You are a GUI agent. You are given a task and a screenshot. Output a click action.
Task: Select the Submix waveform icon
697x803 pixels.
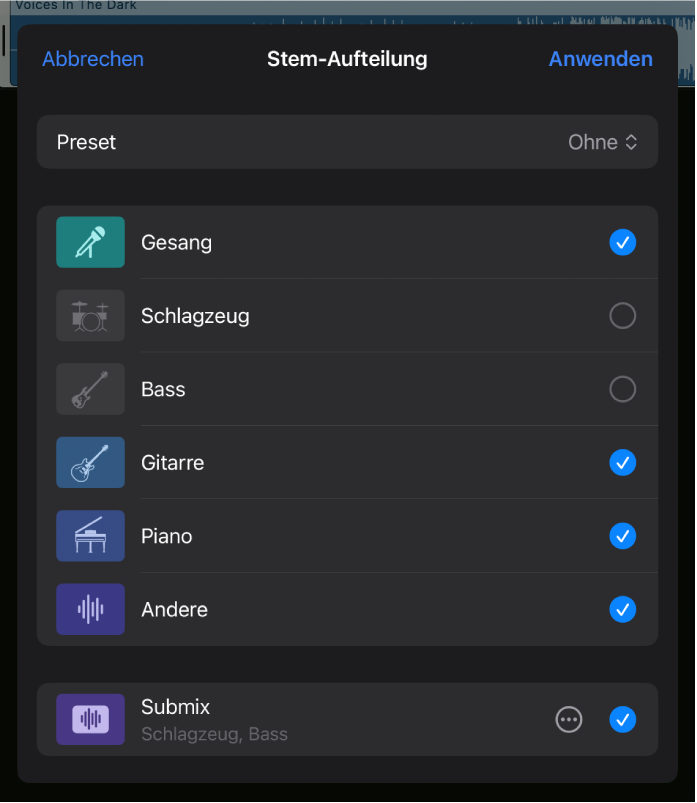pyautogui.click(x=89, y=720)
